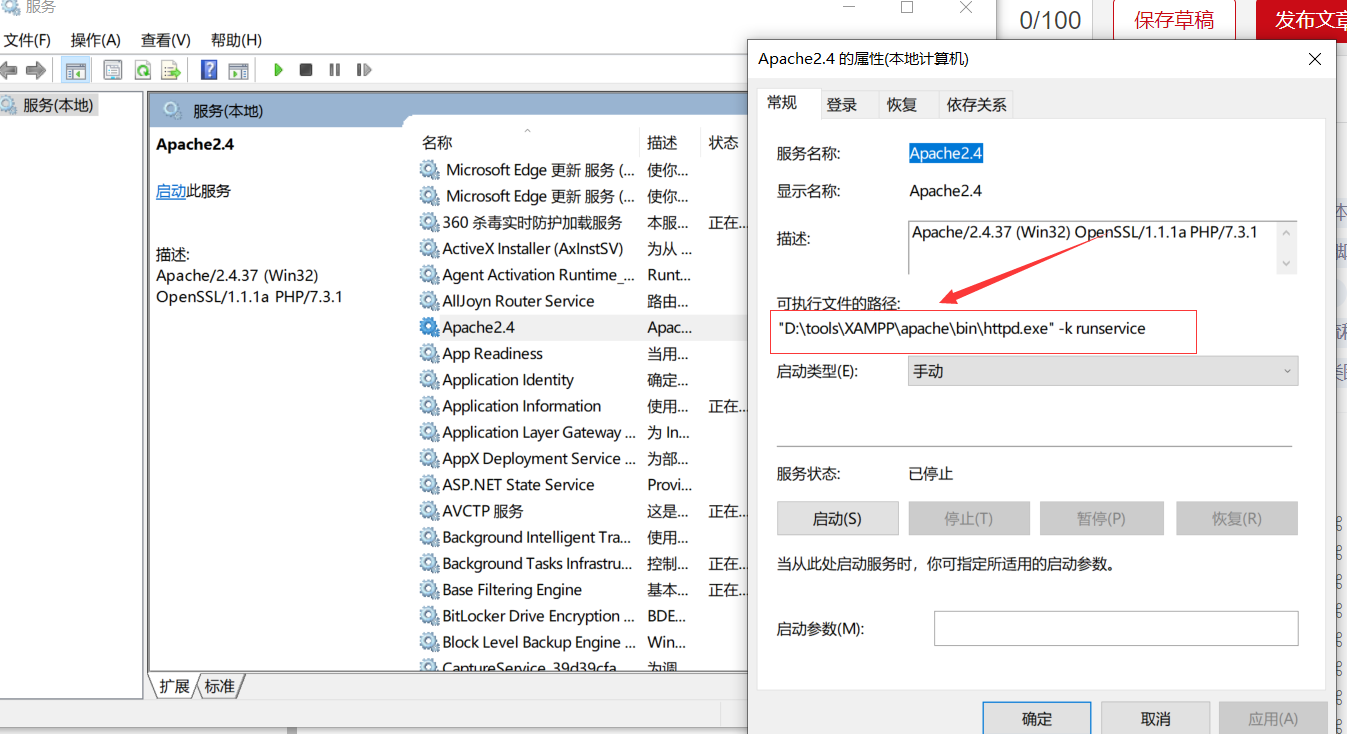This screenshot has width=1347, height=734.
Task: Open the Properties toolbar icon in Services
Action: tap(113, 70)
